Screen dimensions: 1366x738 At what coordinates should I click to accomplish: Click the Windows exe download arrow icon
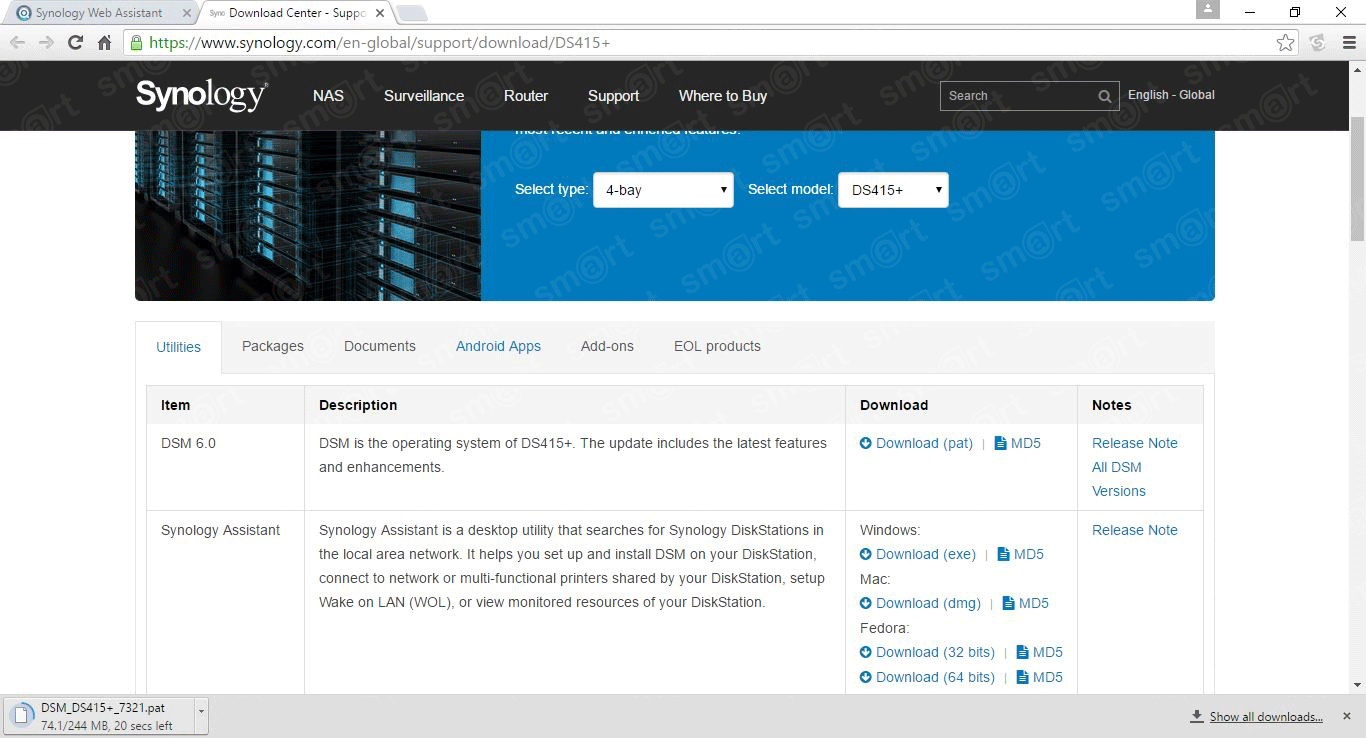point(866,554)
